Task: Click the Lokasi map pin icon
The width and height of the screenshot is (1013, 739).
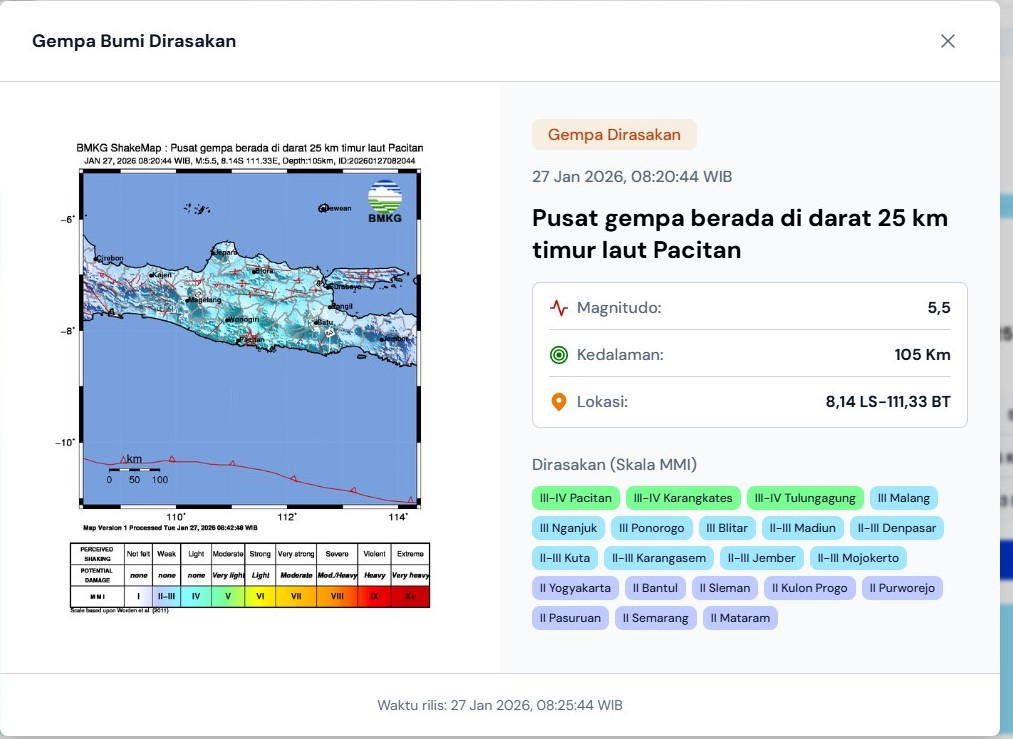Action: click(x=559, y=402)
